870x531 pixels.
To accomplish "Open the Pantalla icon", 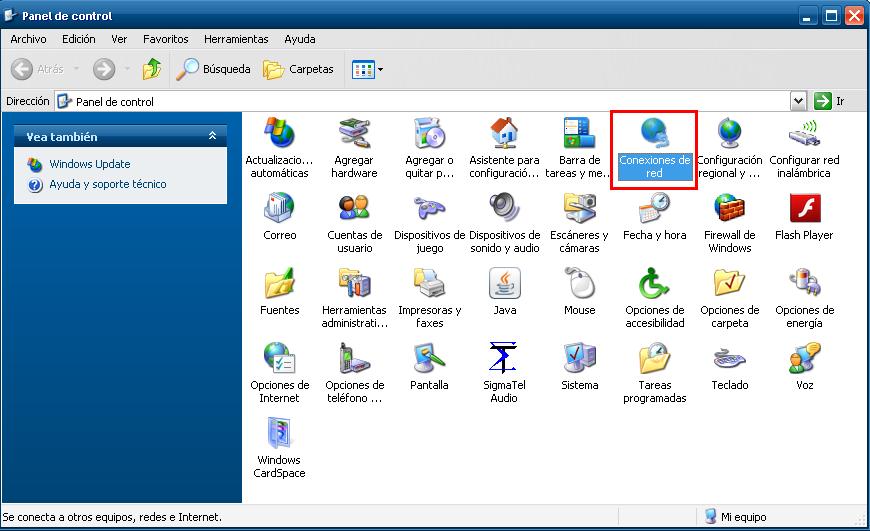I will 429,358.
